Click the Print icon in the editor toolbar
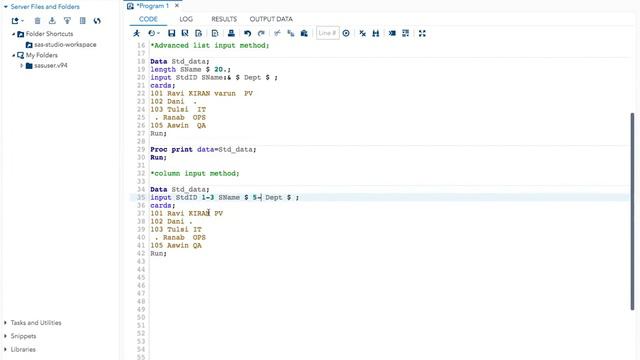The width and height of the screenshot is (640, 360). 231,33
